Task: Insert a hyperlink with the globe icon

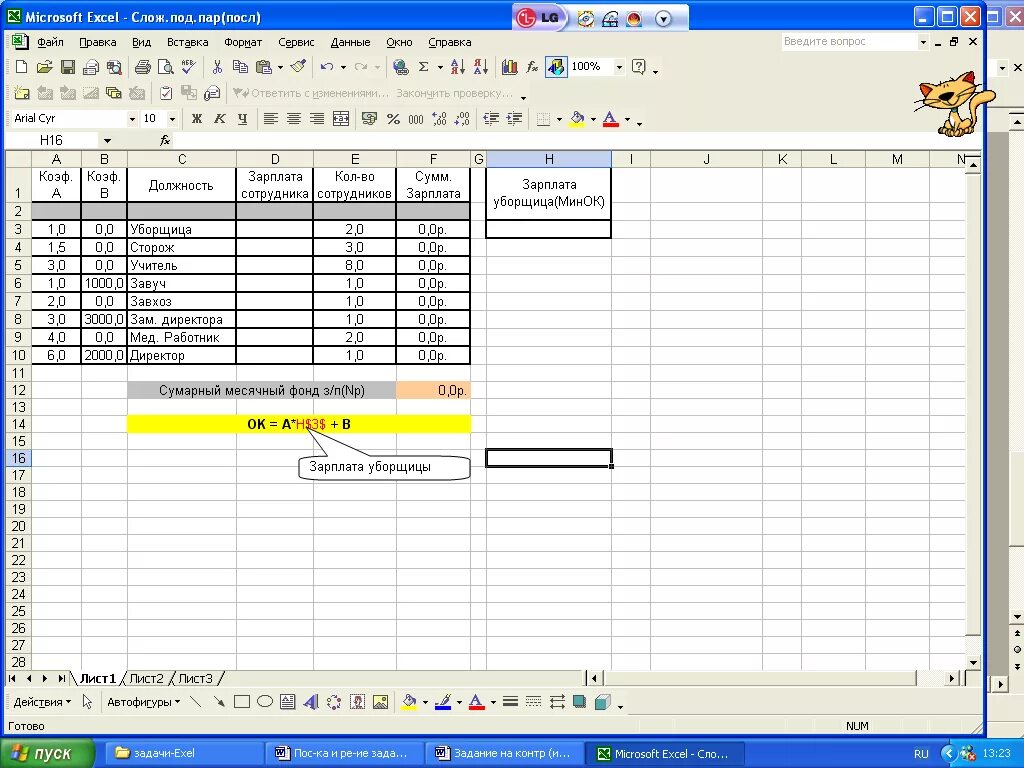Action: click(400, 67)
